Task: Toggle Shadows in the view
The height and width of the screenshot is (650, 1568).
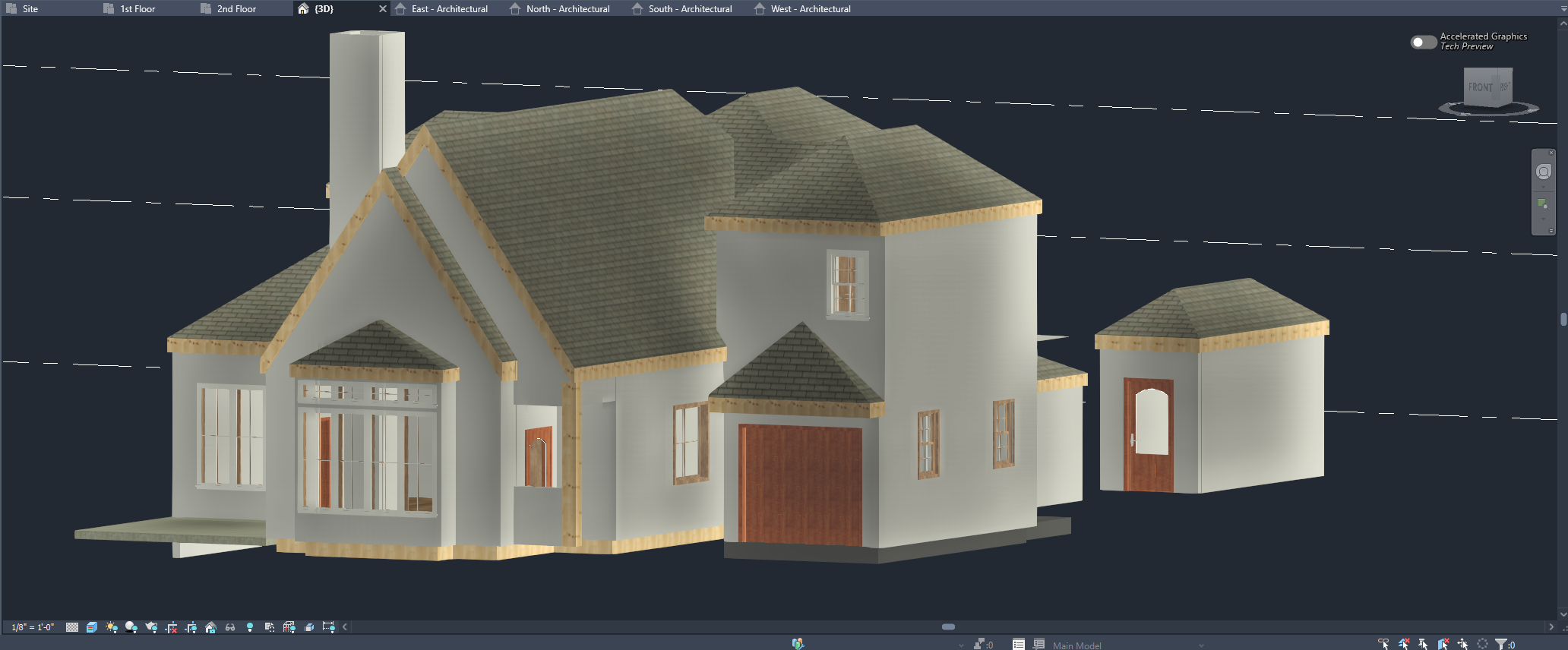Action: pos(131,627)
